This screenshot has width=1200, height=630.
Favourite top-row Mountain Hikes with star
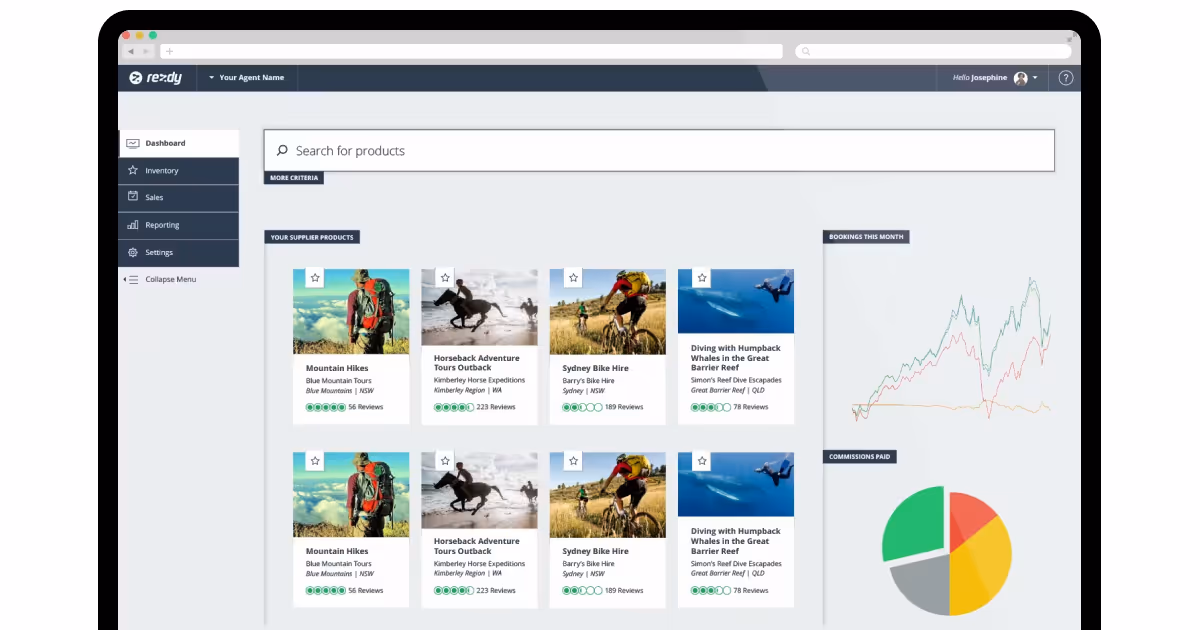coord(315,278)
